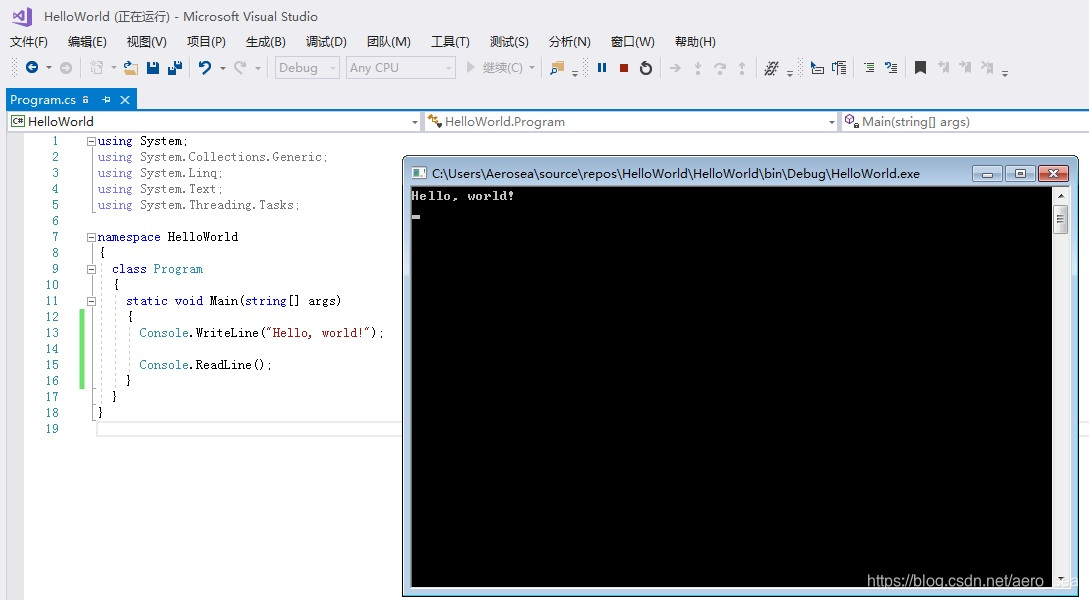Close the Program.cs tab
Screen dimensions: 1089x600
pyautogui.click(x=125, y=100)
